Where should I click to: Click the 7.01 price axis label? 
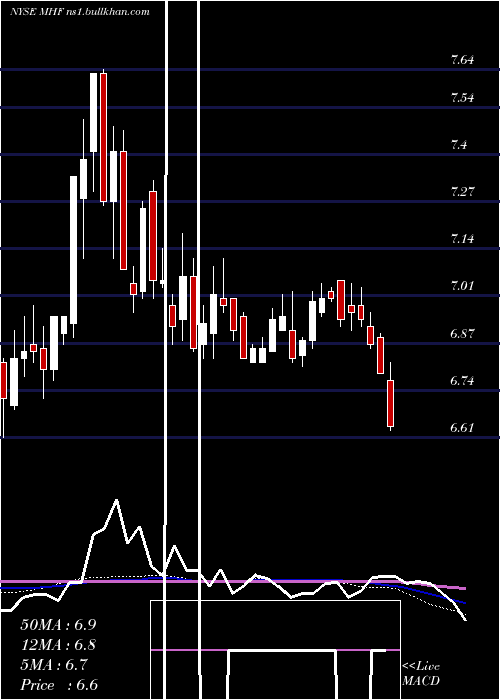(462, 286)
